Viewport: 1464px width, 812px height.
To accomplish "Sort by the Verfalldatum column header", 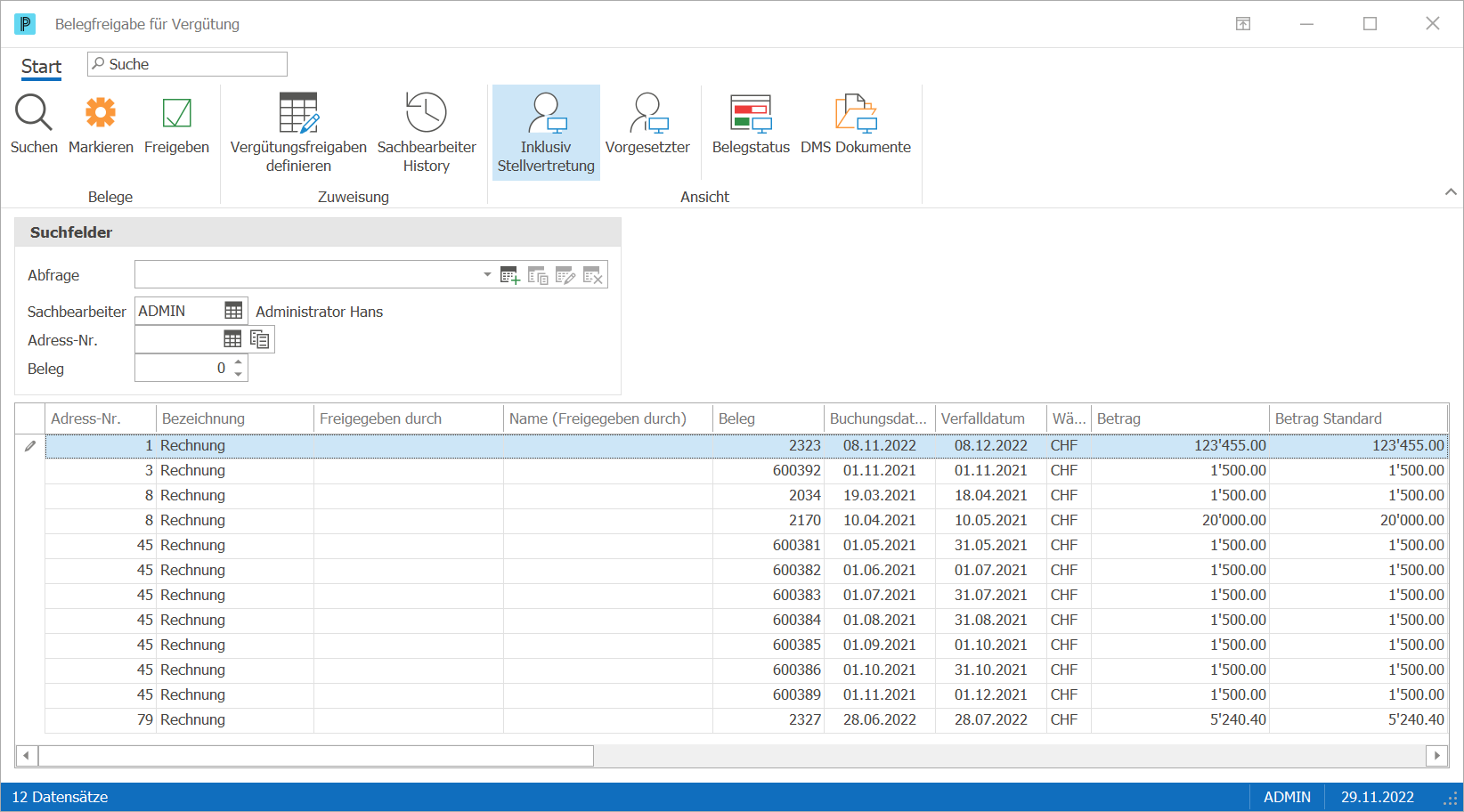I will point(991,418).
